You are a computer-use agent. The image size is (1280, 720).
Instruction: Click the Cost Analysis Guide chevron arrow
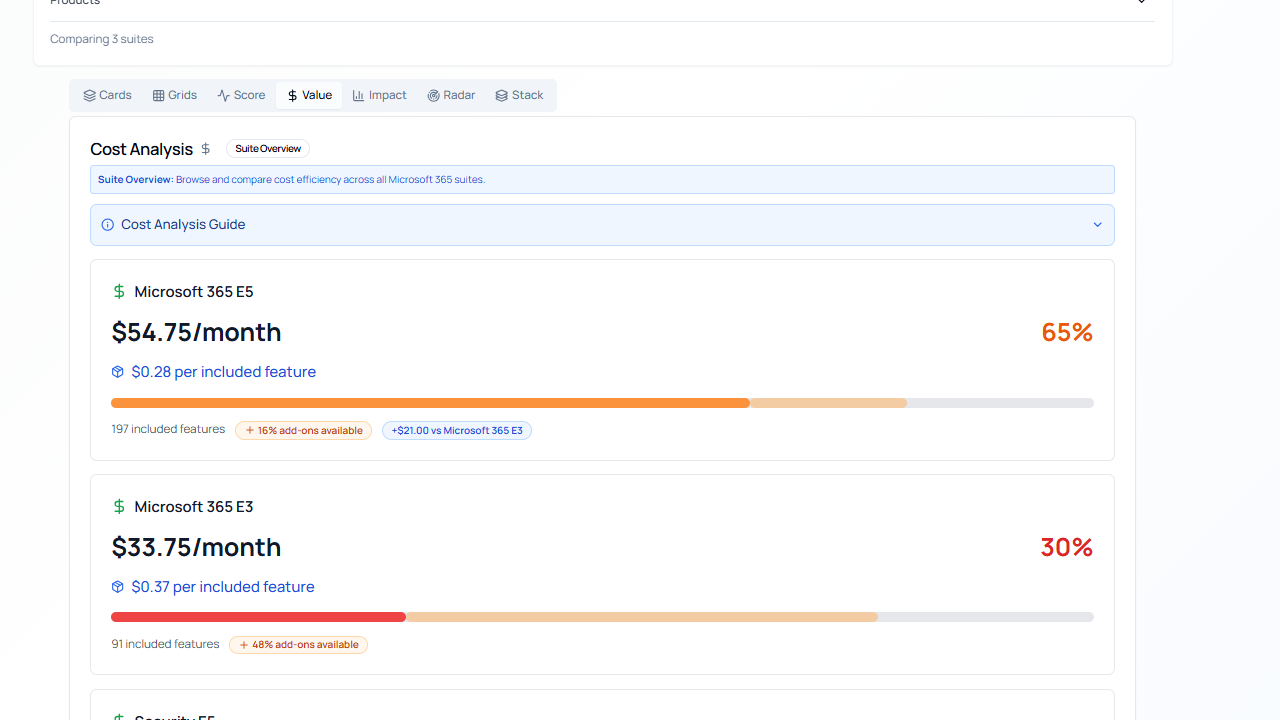(1097, 225)
